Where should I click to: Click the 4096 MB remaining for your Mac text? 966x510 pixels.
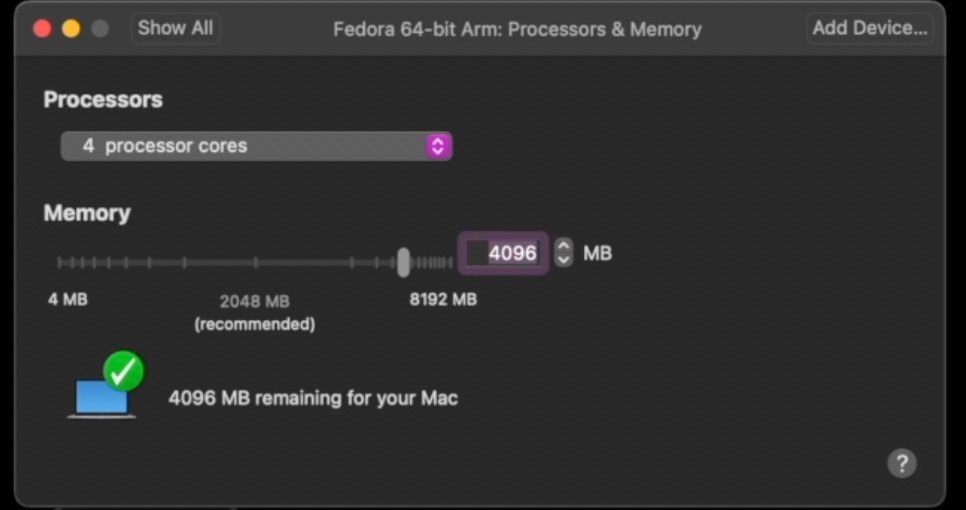pos(313,398)
